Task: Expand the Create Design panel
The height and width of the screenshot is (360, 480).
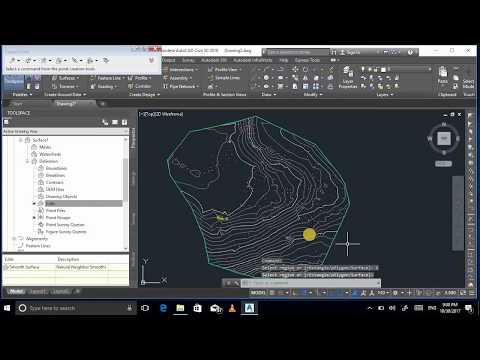Action: pos(144,95)
